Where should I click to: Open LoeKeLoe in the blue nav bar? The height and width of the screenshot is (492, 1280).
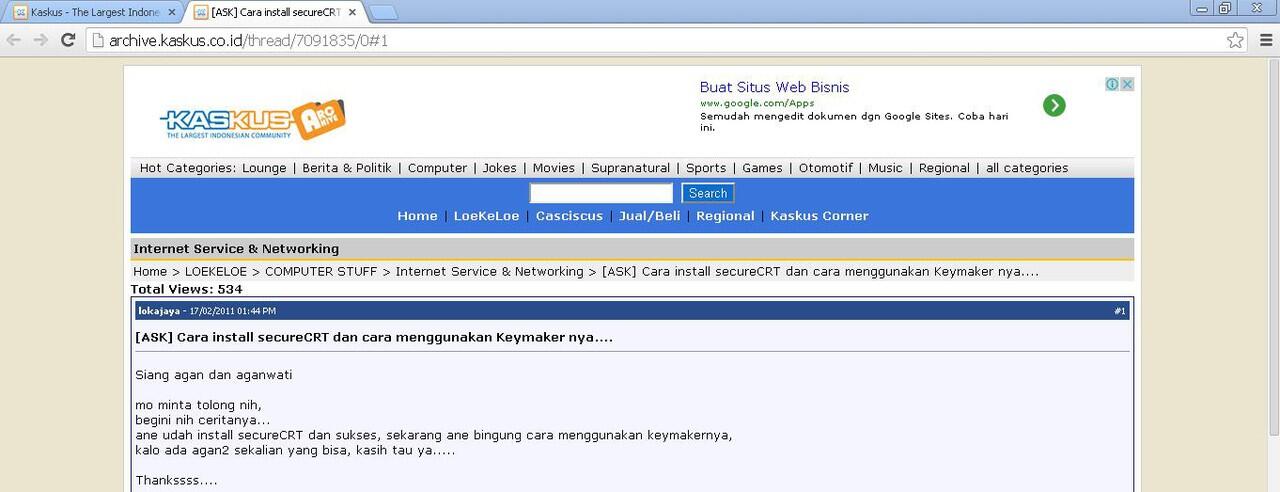(487, 216)
